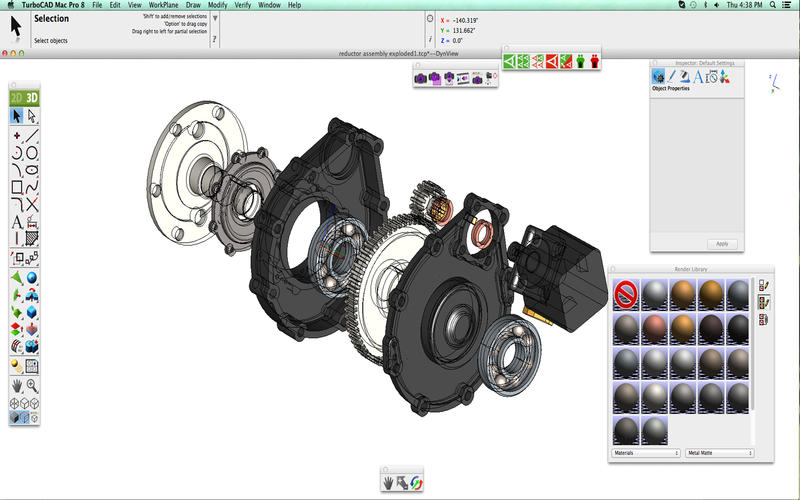
Task: Open the WorkPlane menu
Action: point(163,5)
